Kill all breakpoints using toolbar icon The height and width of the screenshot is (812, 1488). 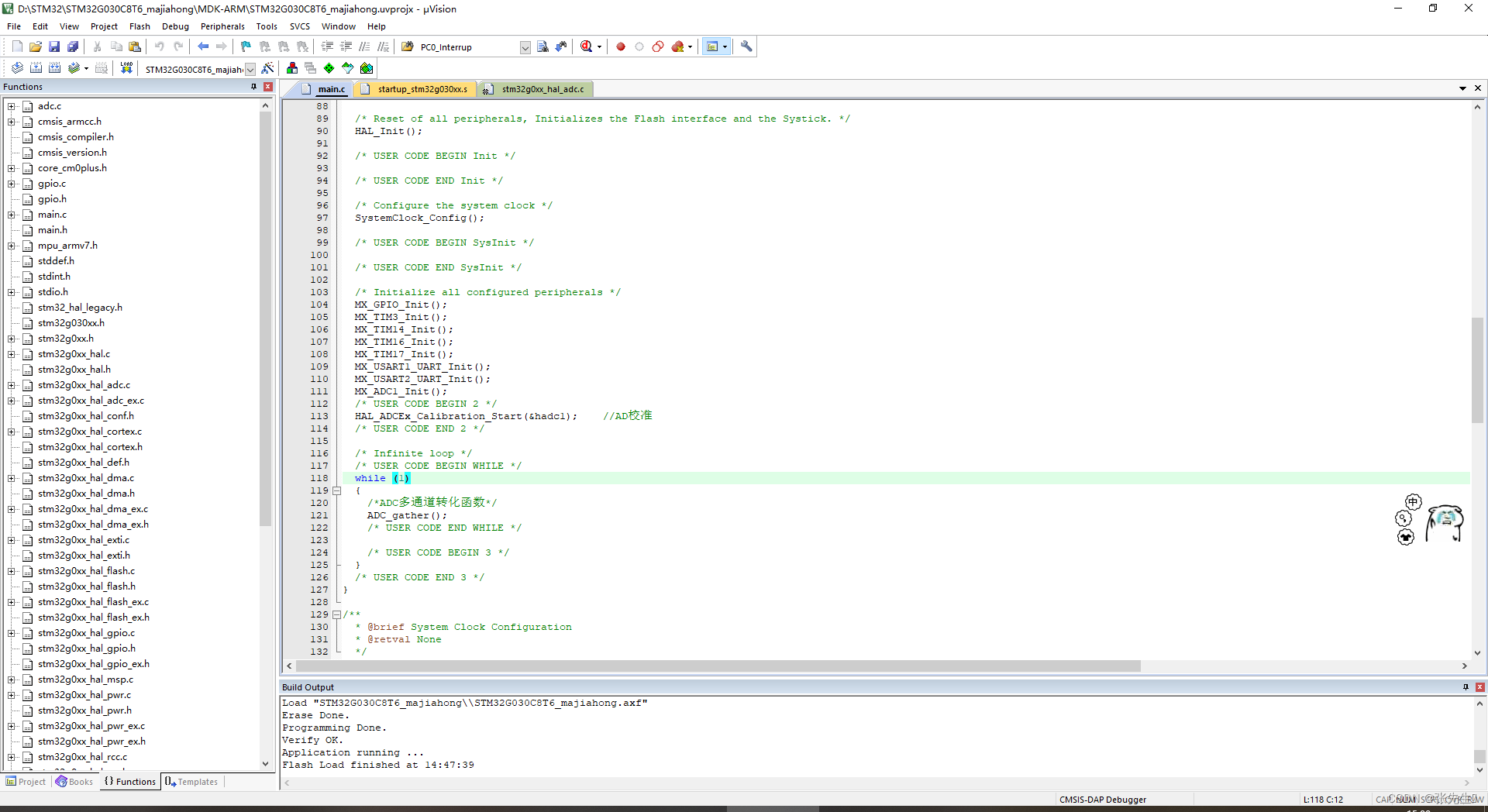pyautogui.click(x=678, y=46)
